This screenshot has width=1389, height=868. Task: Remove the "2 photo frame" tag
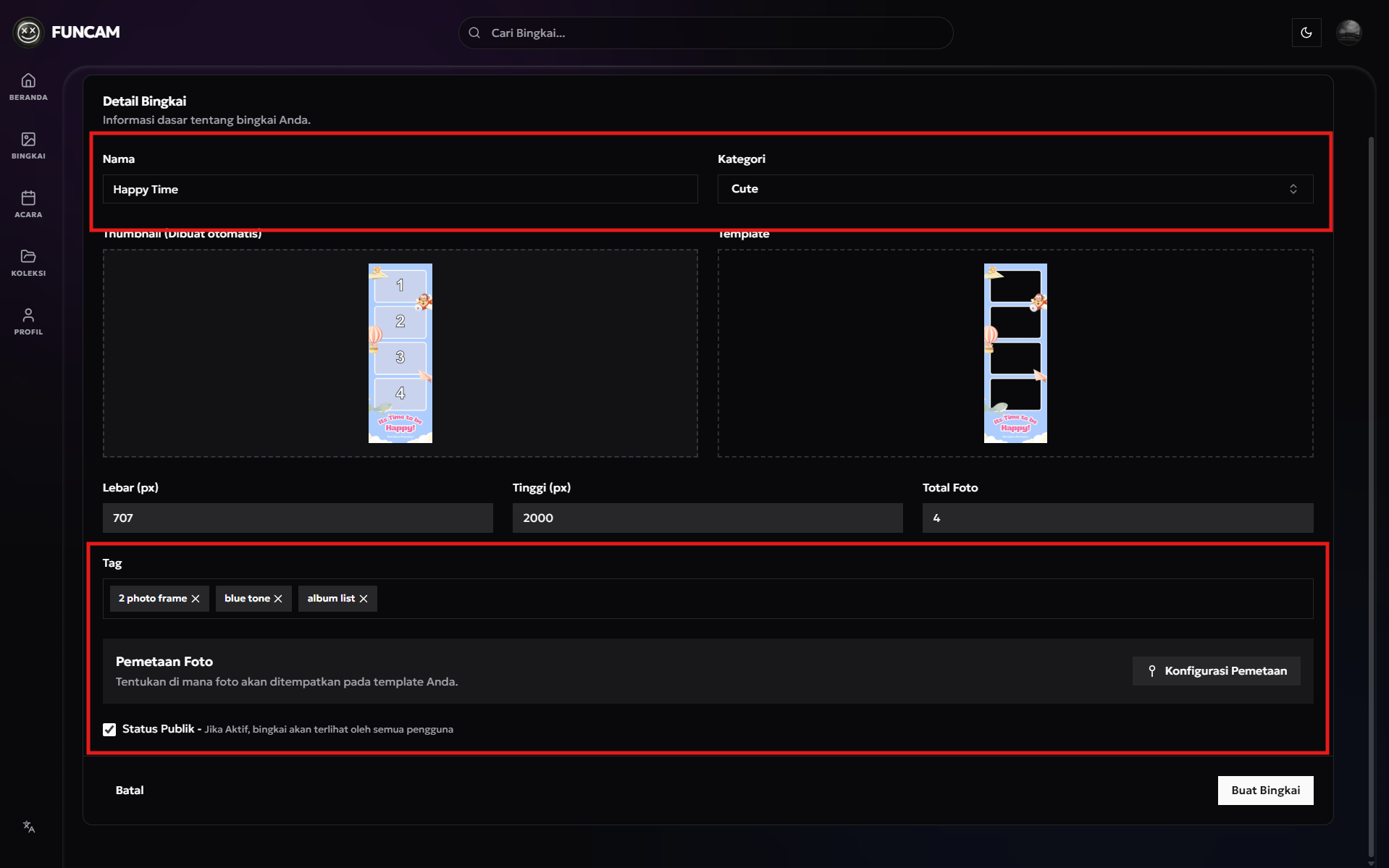(196, 599)
